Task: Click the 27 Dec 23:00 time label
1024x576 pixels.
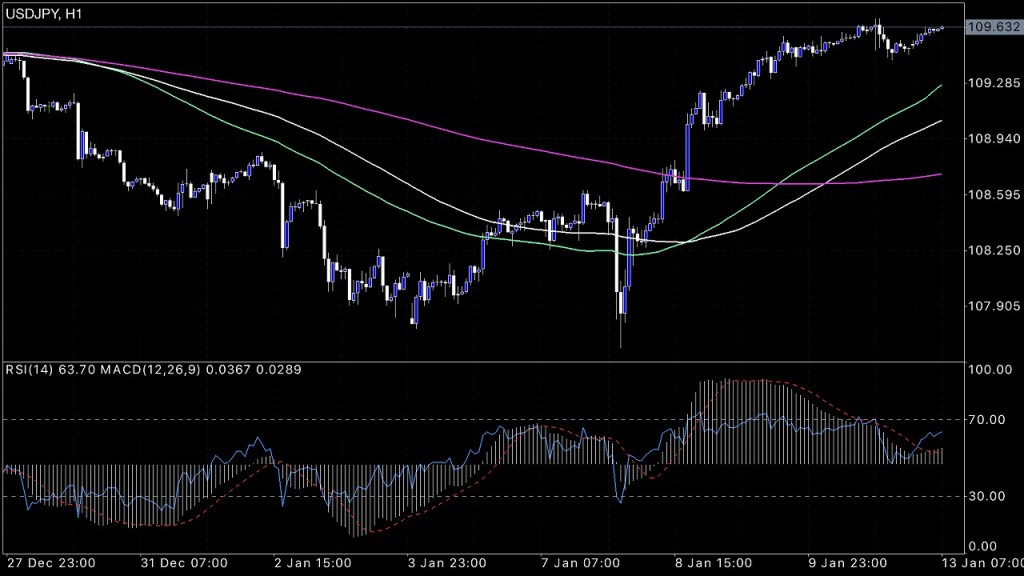Action: pos(51,562)
